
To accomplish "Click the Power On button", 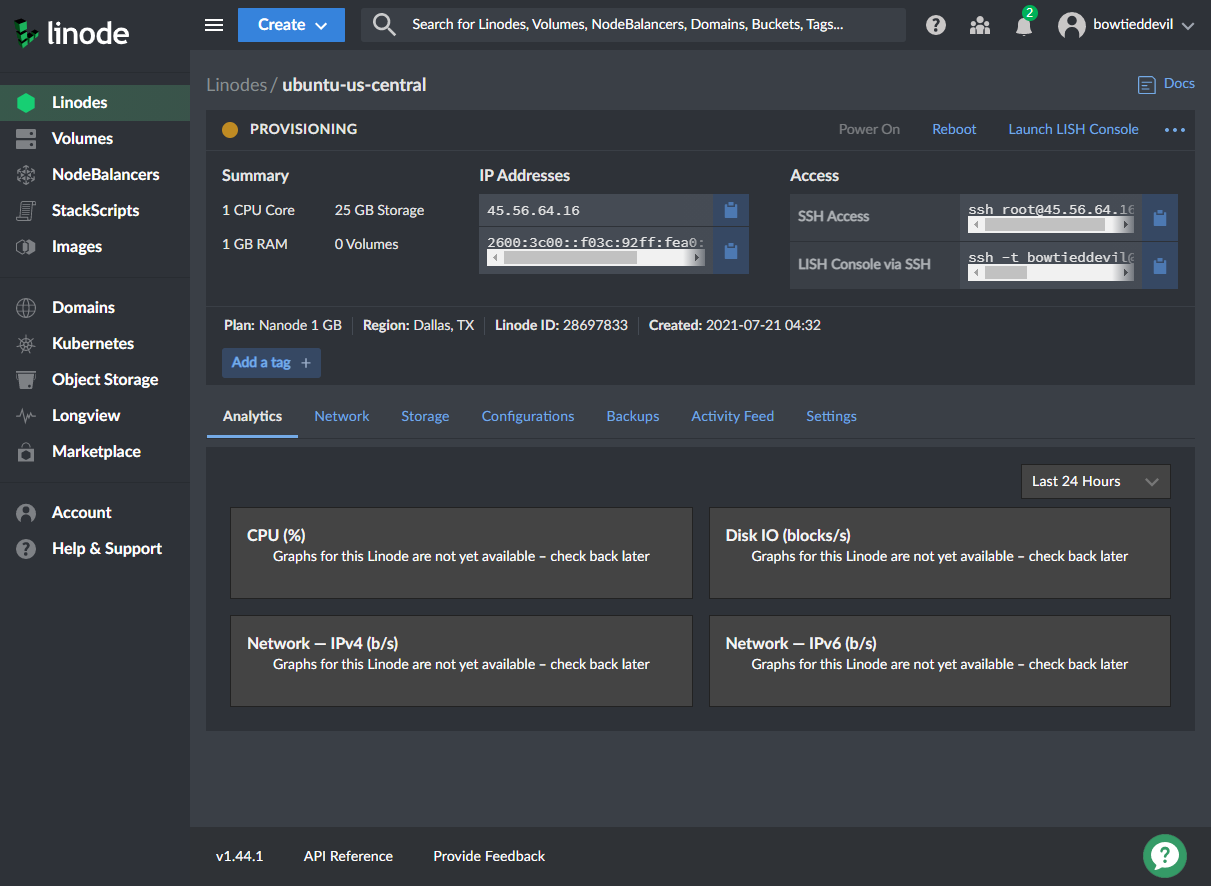I will tap(869, 129).
